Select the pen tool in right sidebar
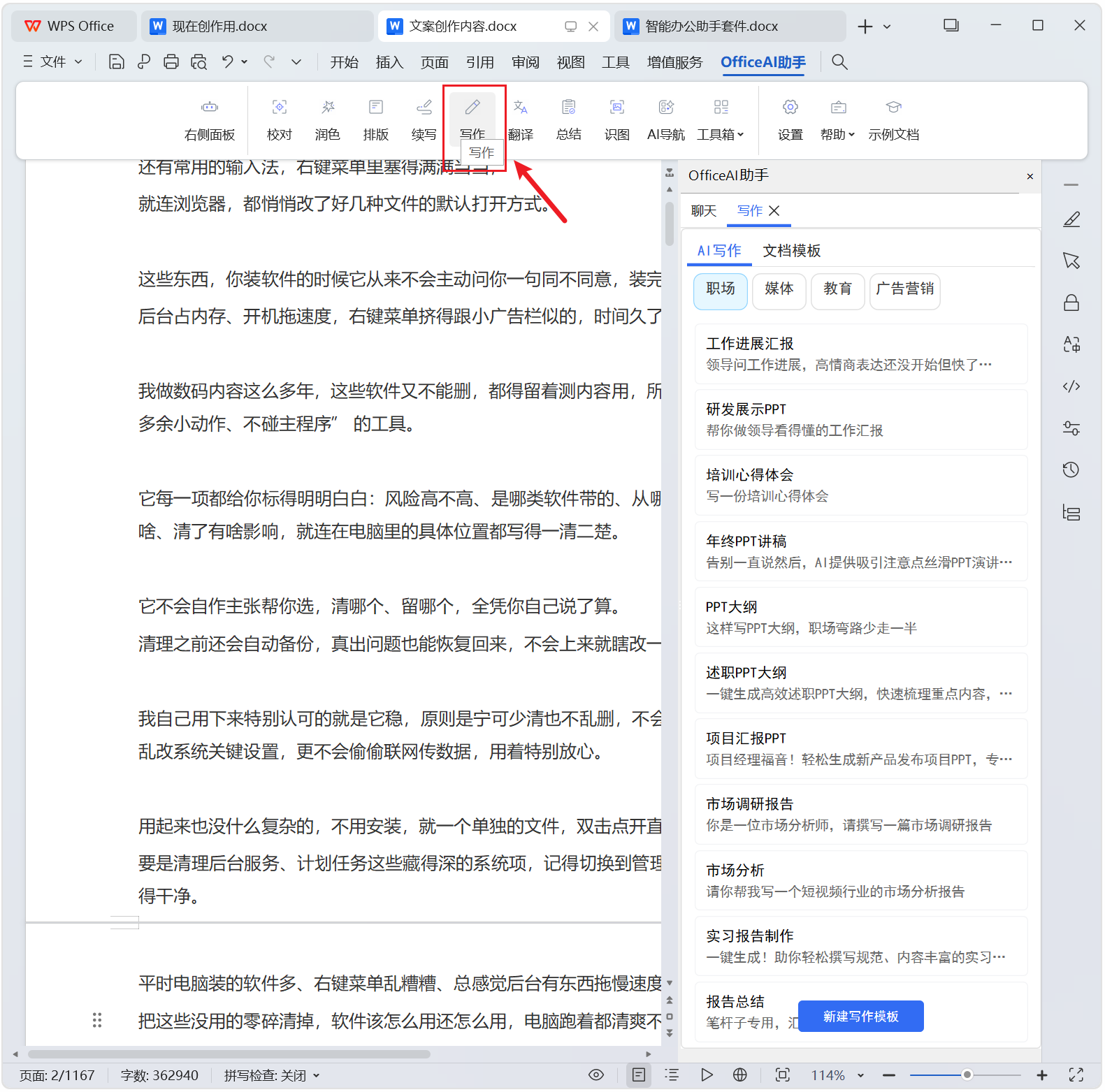Viewport: 1105px width, 1092px height. (1071, 219)
